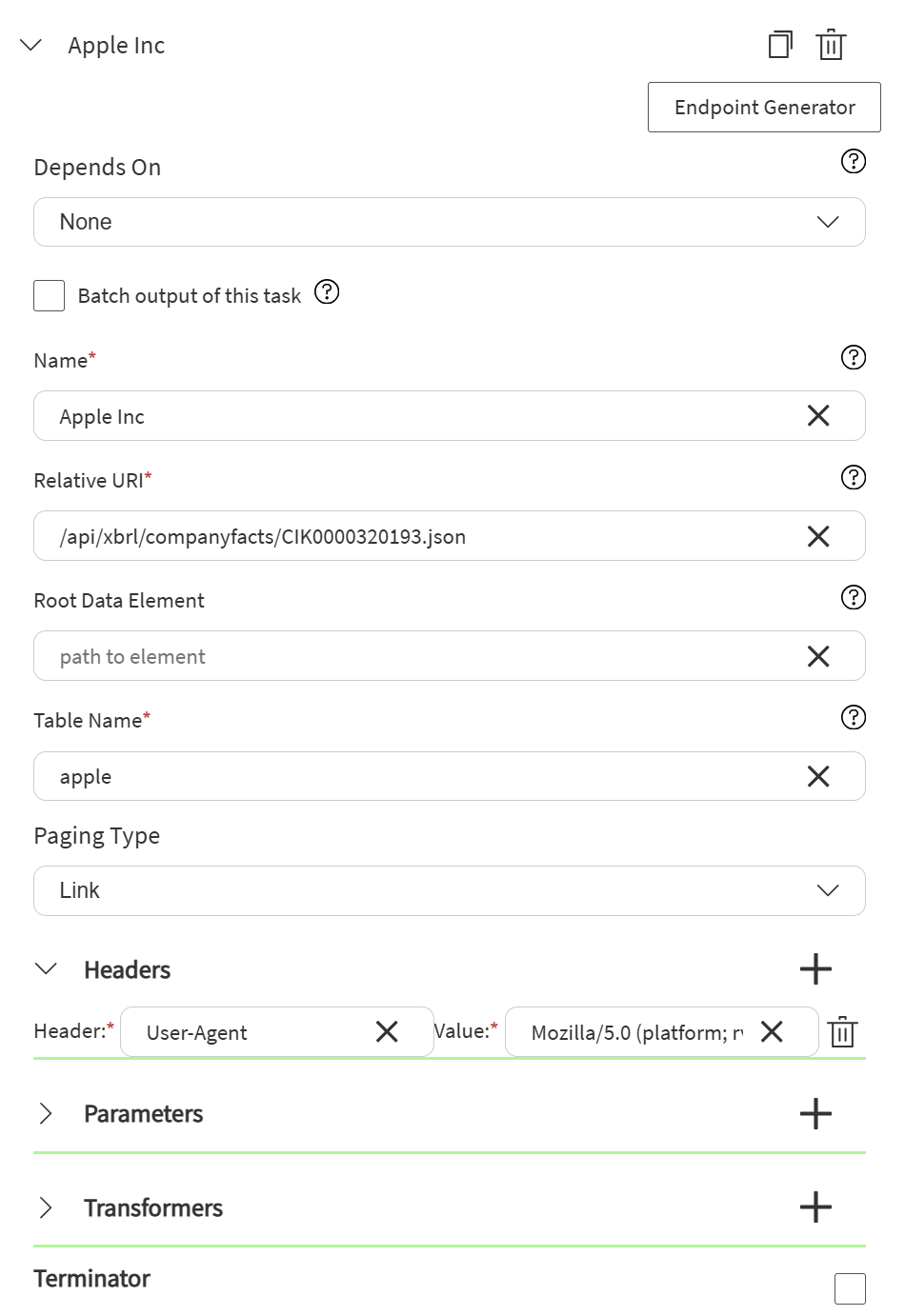This screenshot has height=1316, width=905.
Task: Click into the Root Data Element field
Action: 419,656
